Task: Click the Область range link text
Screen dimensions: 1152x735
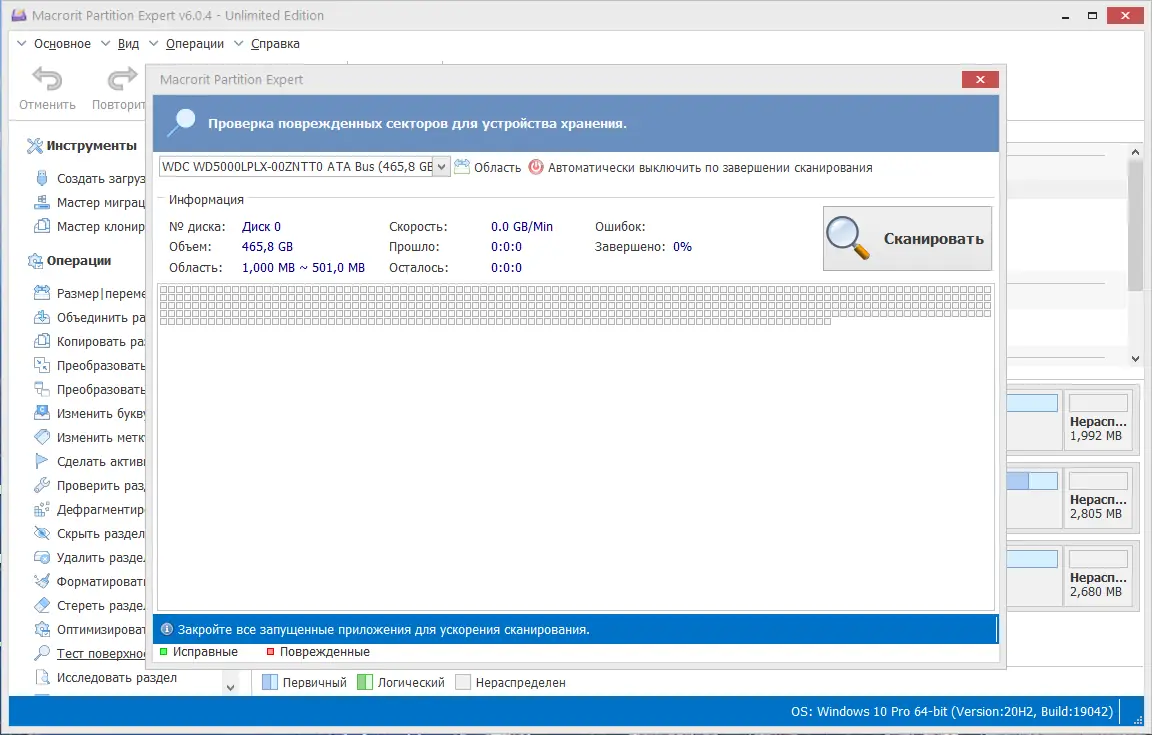Action: coord(497,168)
